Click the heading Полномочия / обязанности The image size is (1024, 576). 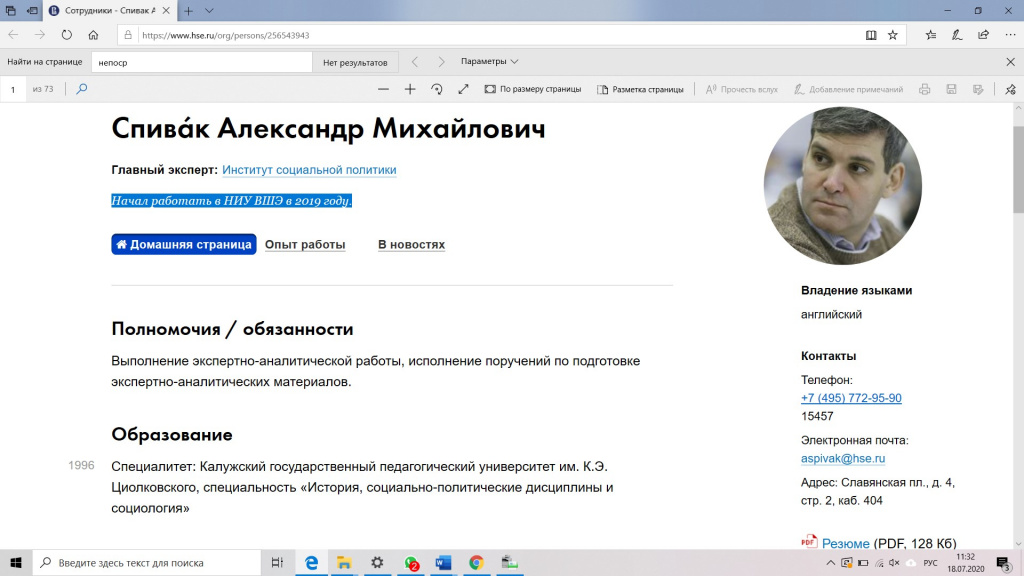pyautogui.click(x=232, y=328)
